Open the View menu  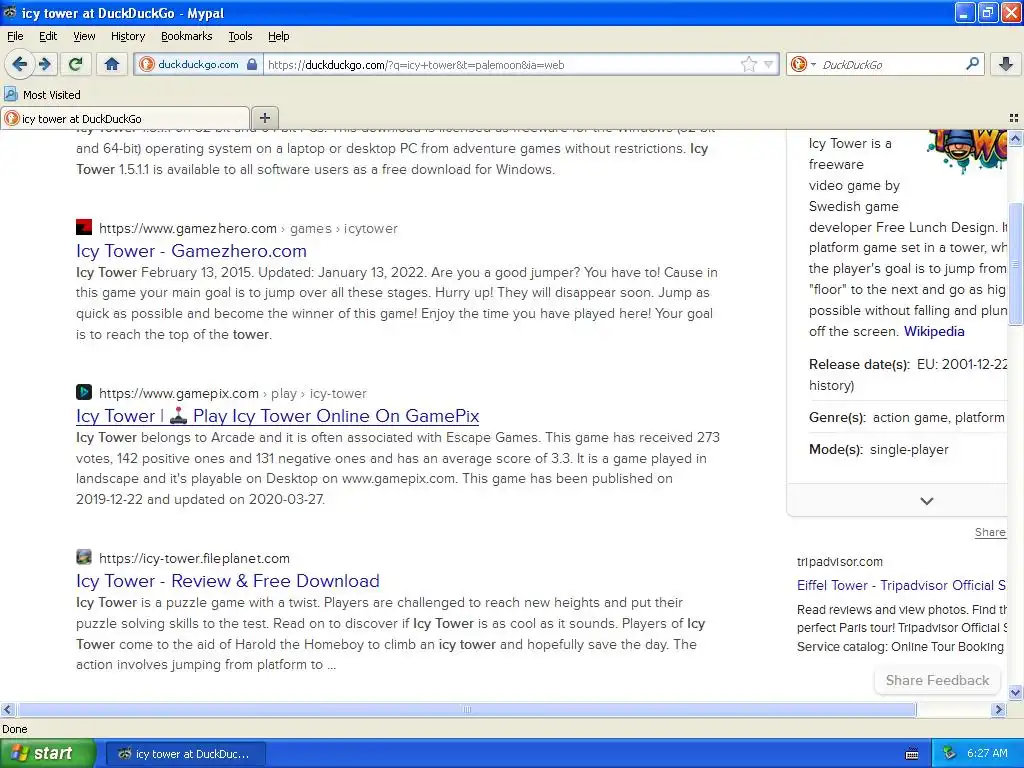84,36
